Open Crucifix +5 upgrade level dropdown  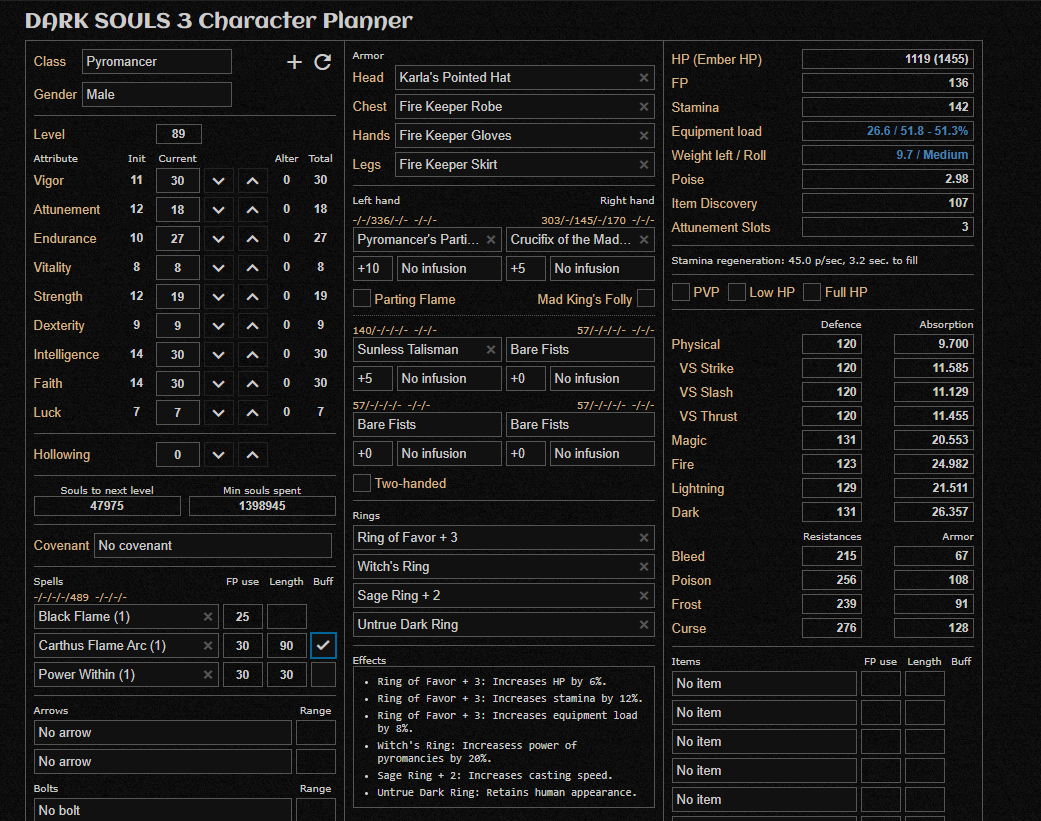526,269
